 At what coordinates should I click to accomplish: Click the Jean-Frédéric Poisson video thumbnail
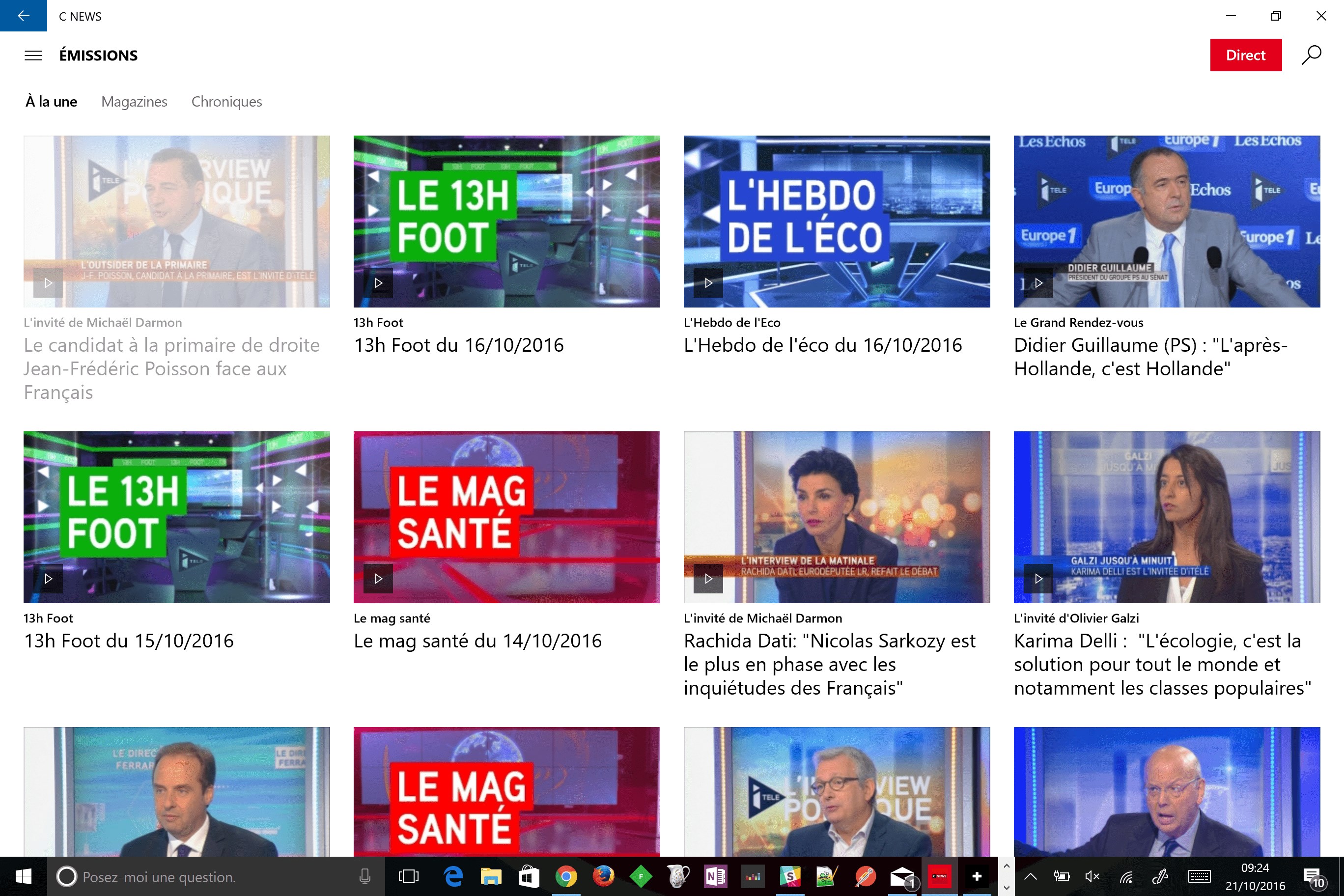tap(176, 221)
